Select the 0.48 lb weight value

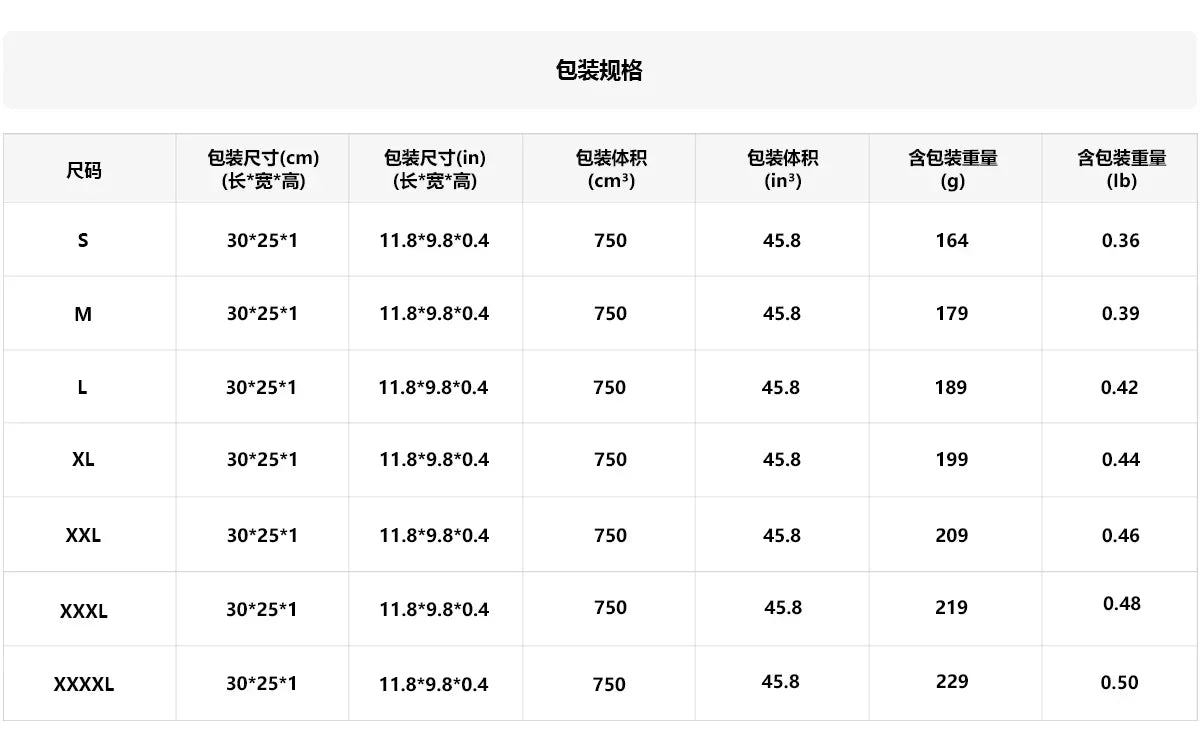(x=1121, y=604)
